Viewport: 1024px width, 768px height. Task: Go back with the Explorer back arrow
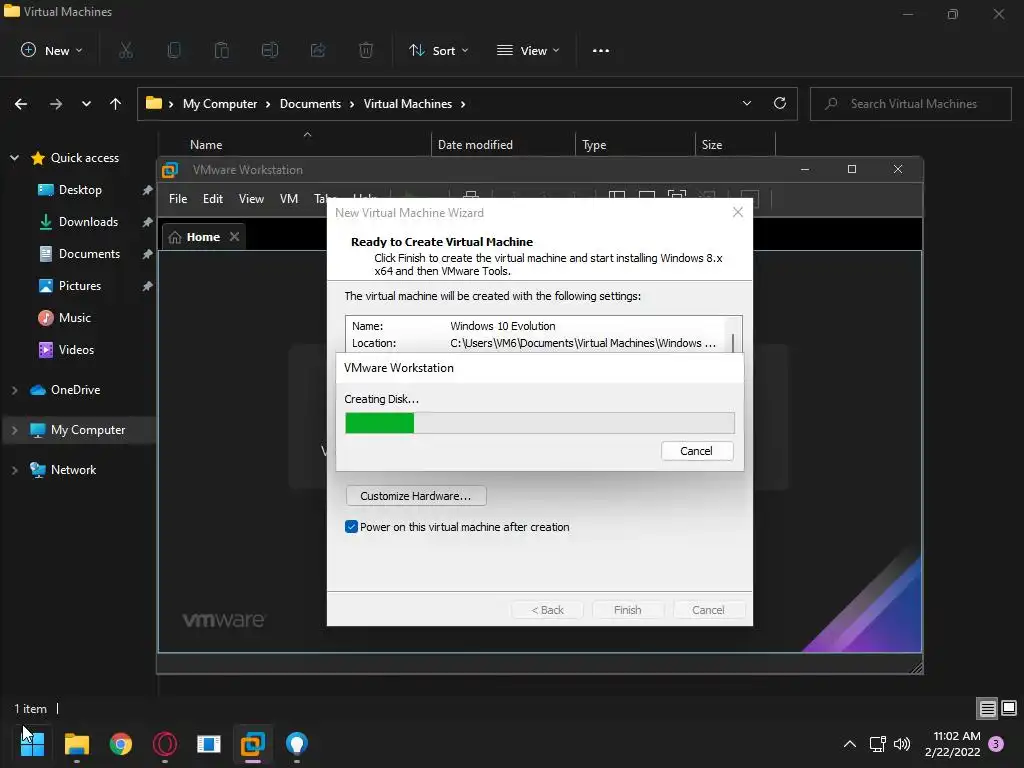[21, 104]
